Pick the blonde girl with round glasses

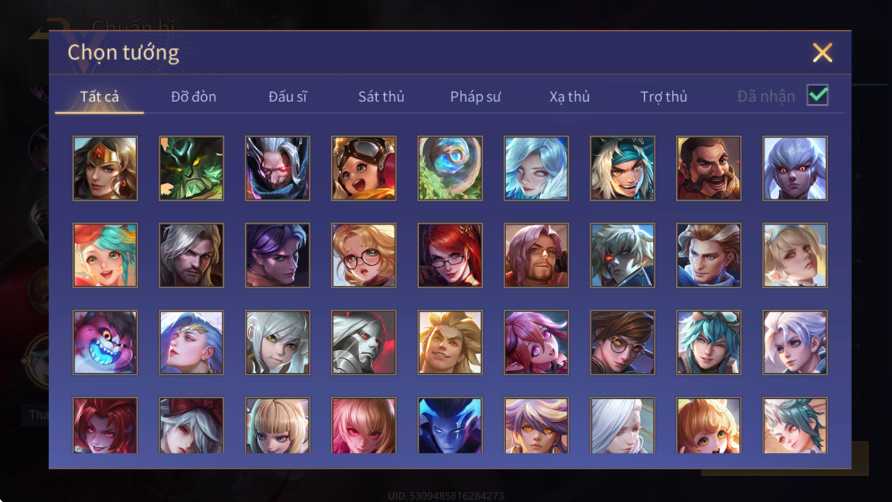pos(364,256)
